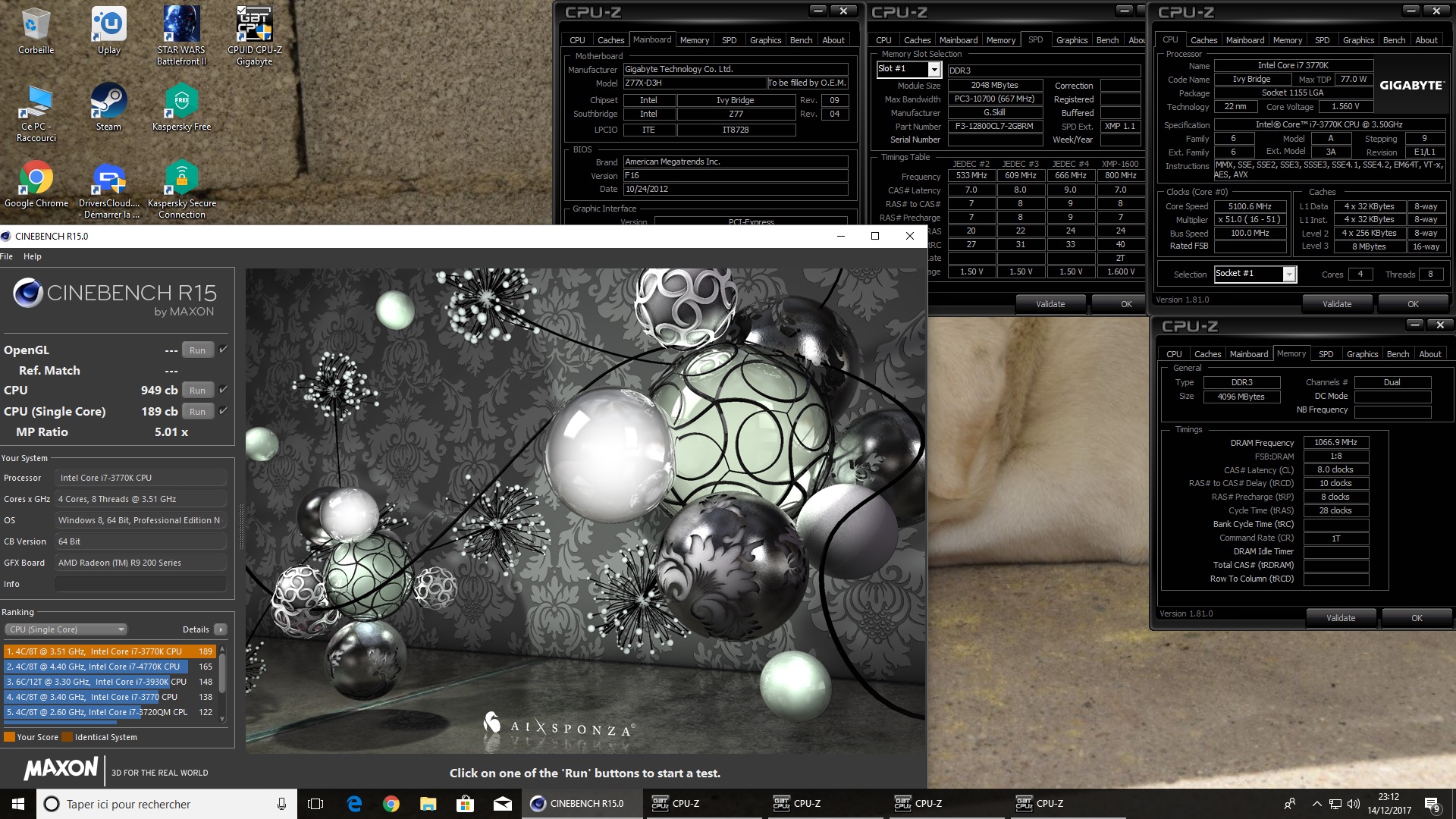Viewport: 1456px width, 819px height.
Task: Select Mainboard tab in CPU-tab CPU-Z window
Action: [1244, 40]
